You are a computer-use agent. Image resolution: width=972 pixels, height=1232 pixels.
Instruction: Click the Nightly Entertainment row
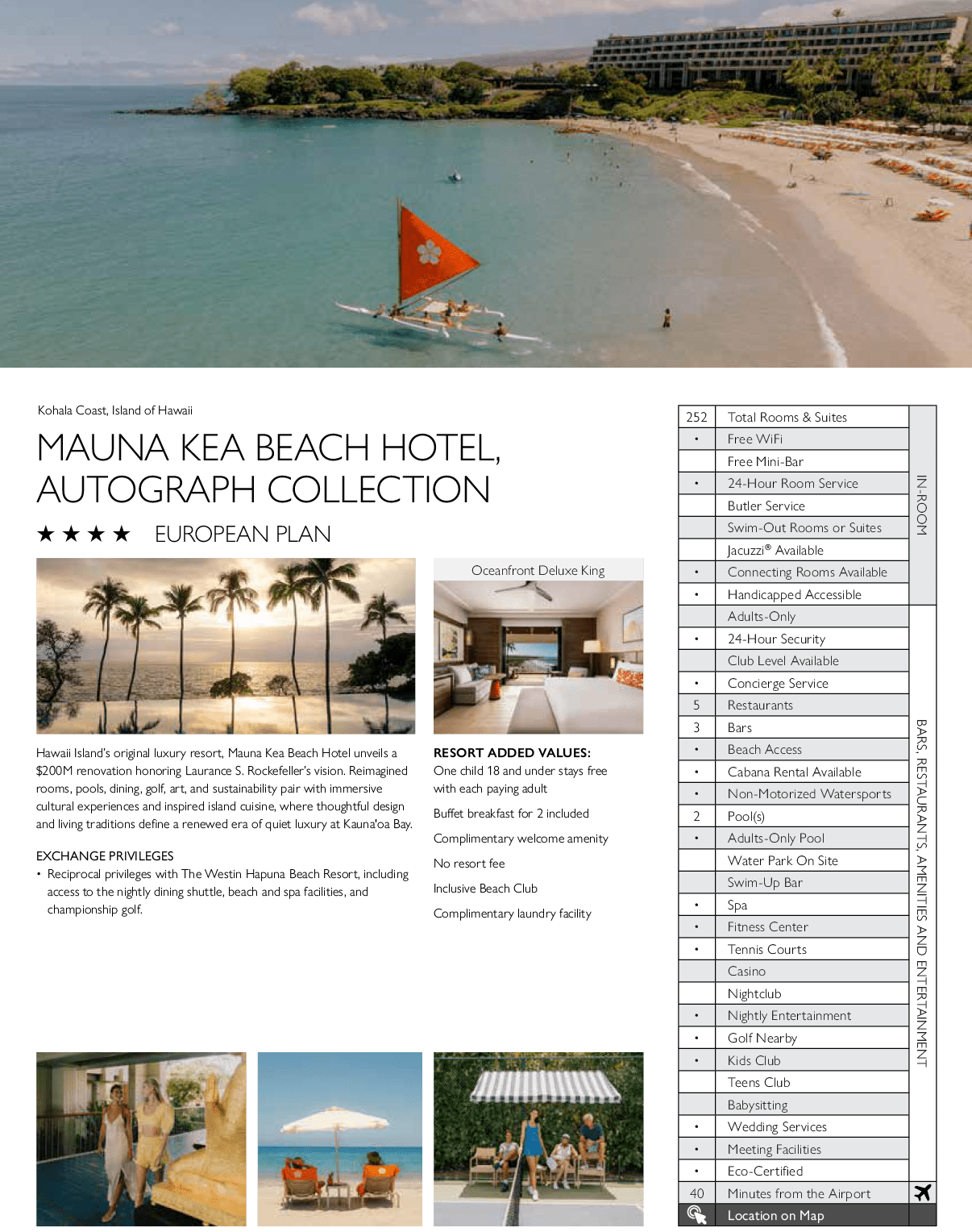coord(794,1015)
